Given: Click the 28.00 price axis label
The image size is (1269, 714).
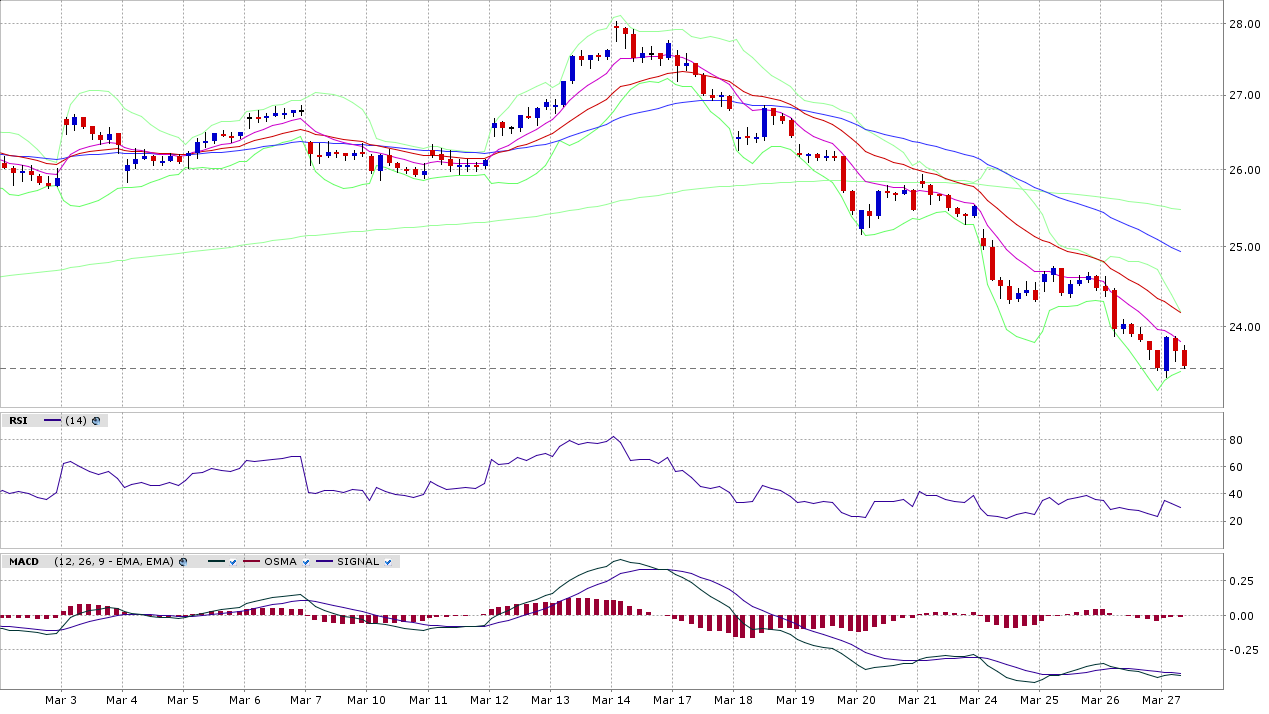Looking at the screenshot, I should coord(1245,24).
